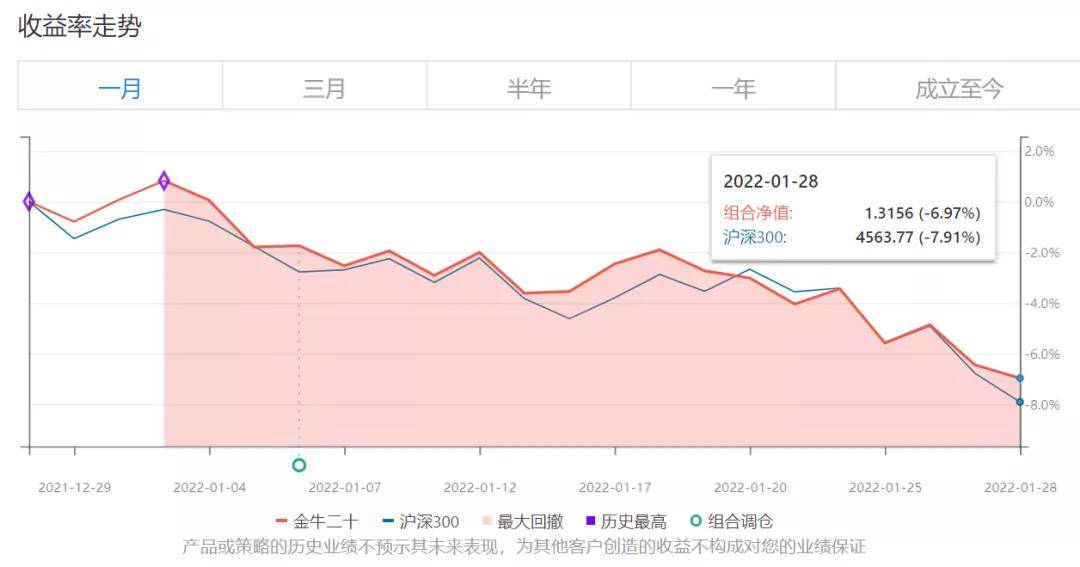The image size is (1080, 567).
Task: Switch to the 三月 tab
Action: coord(324,87)
